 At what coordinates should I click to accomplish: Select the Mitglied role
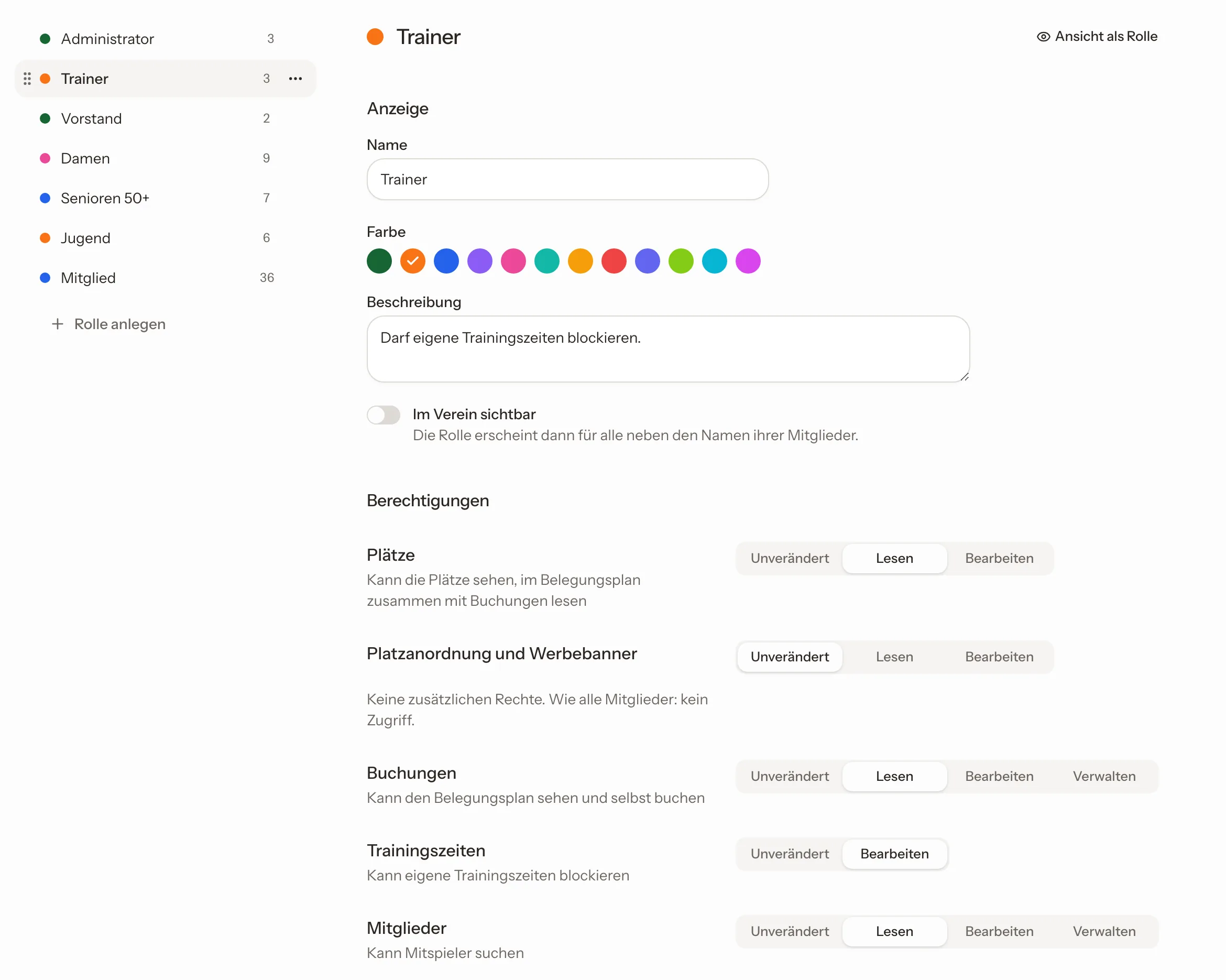(165, 278)
